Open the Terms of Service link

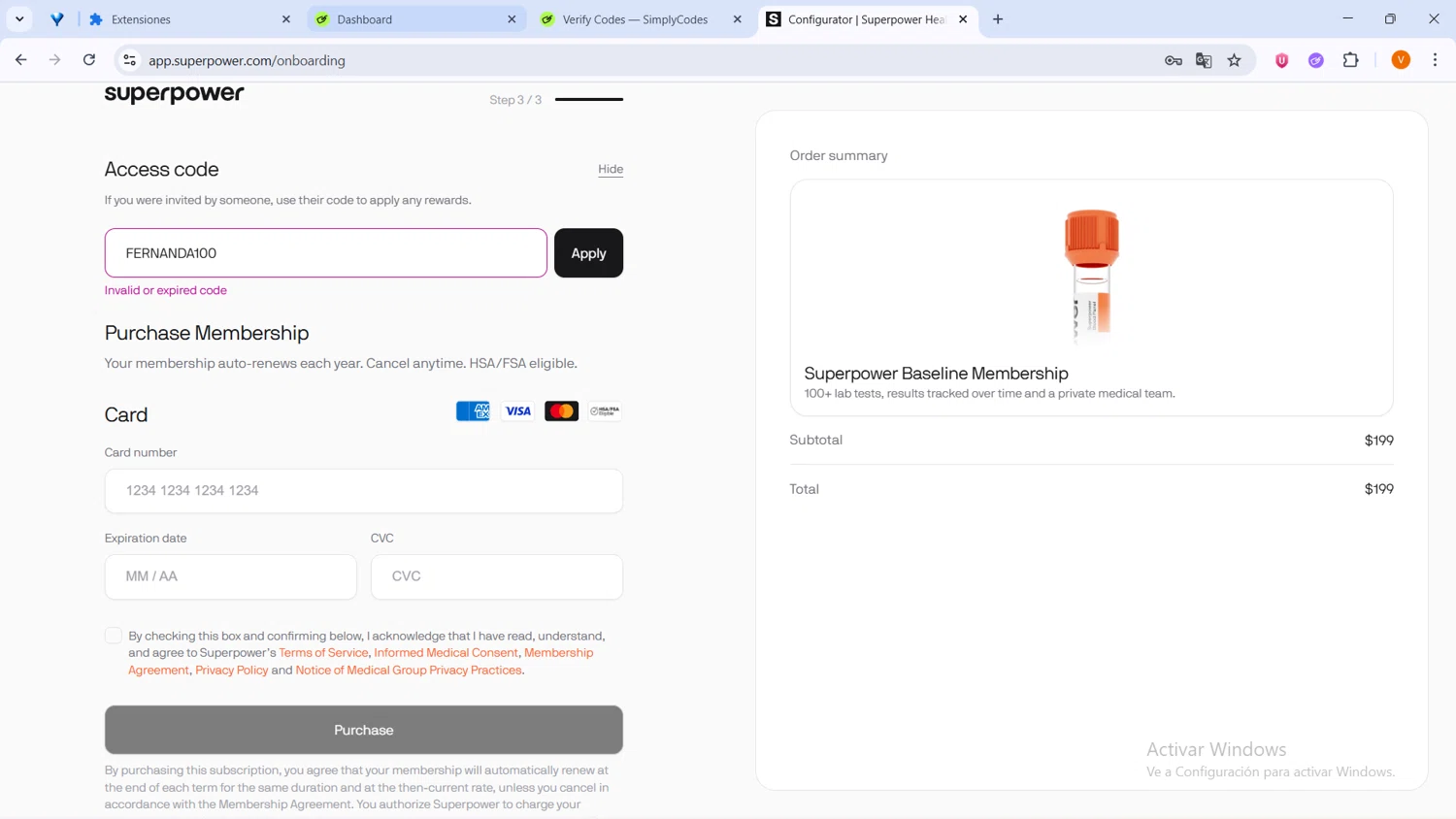323,653
